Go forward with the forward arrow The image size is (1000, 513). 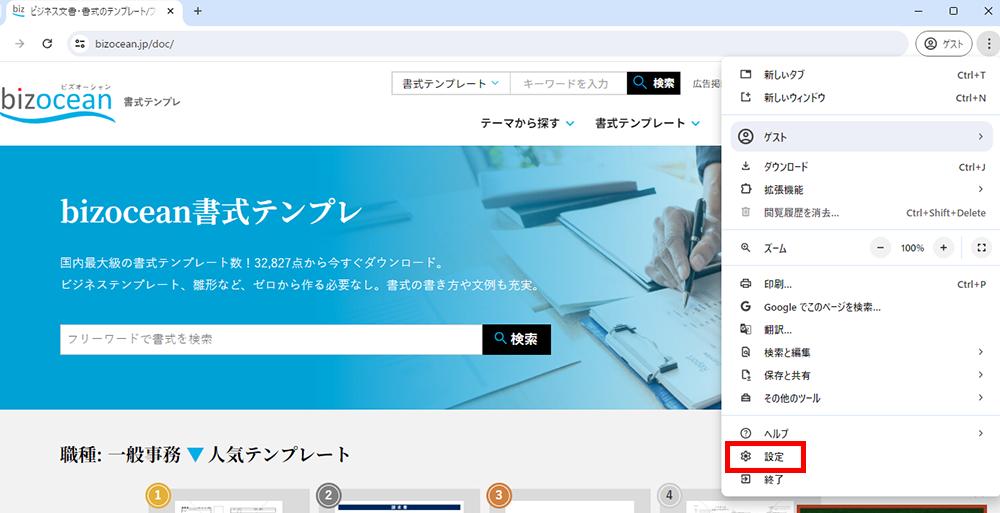tap(20, 44)
